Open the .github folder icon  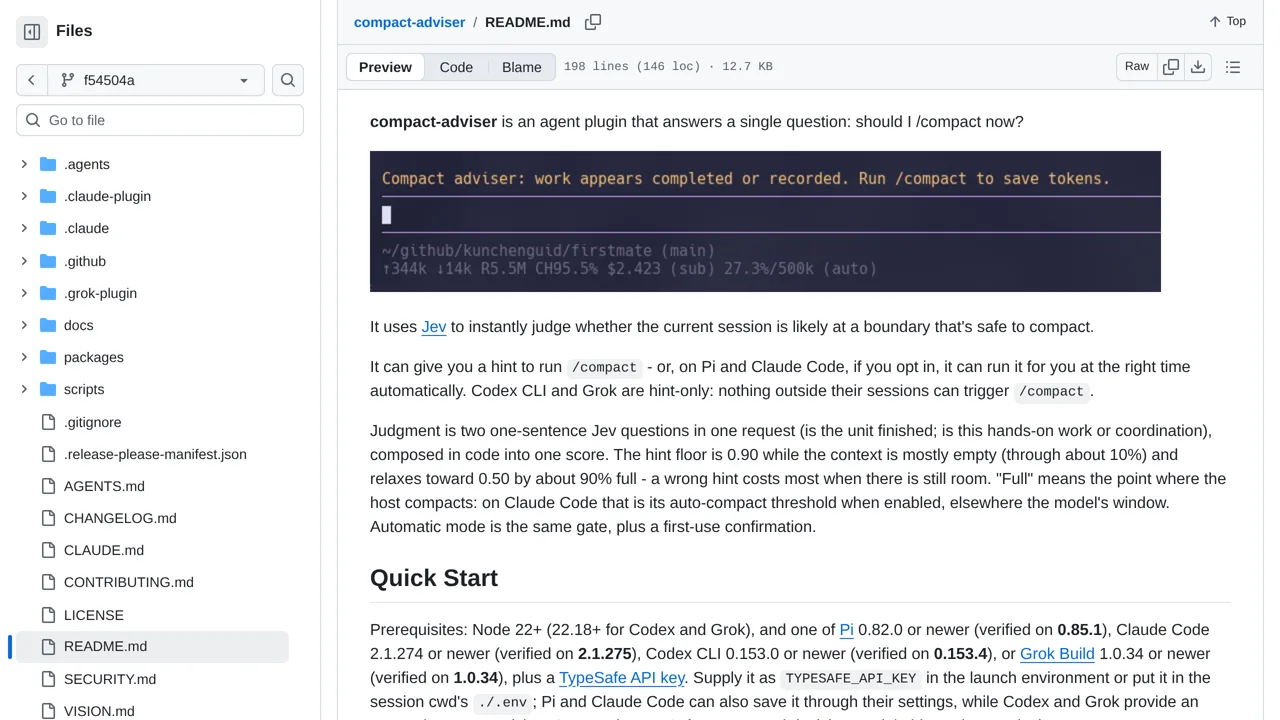[x=48, y=261]
